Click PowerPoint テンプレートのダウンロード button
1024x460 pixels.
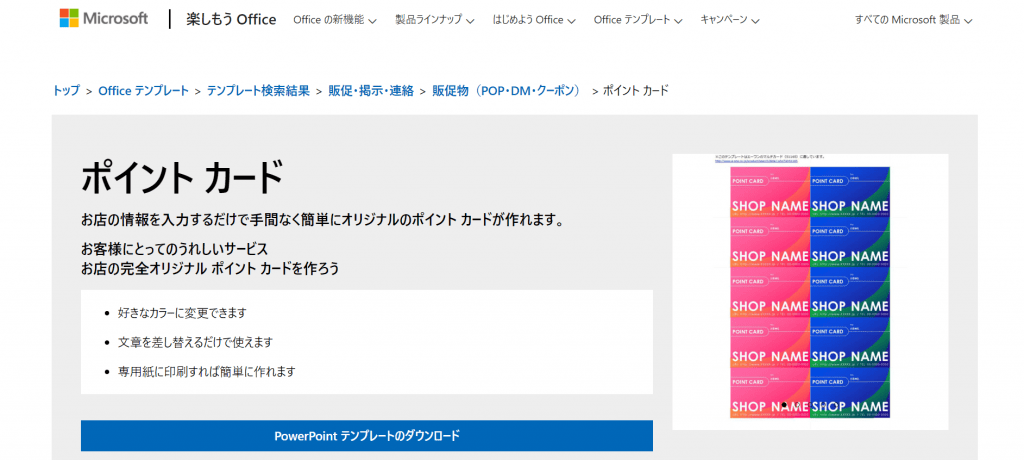(x=366, y=436)
